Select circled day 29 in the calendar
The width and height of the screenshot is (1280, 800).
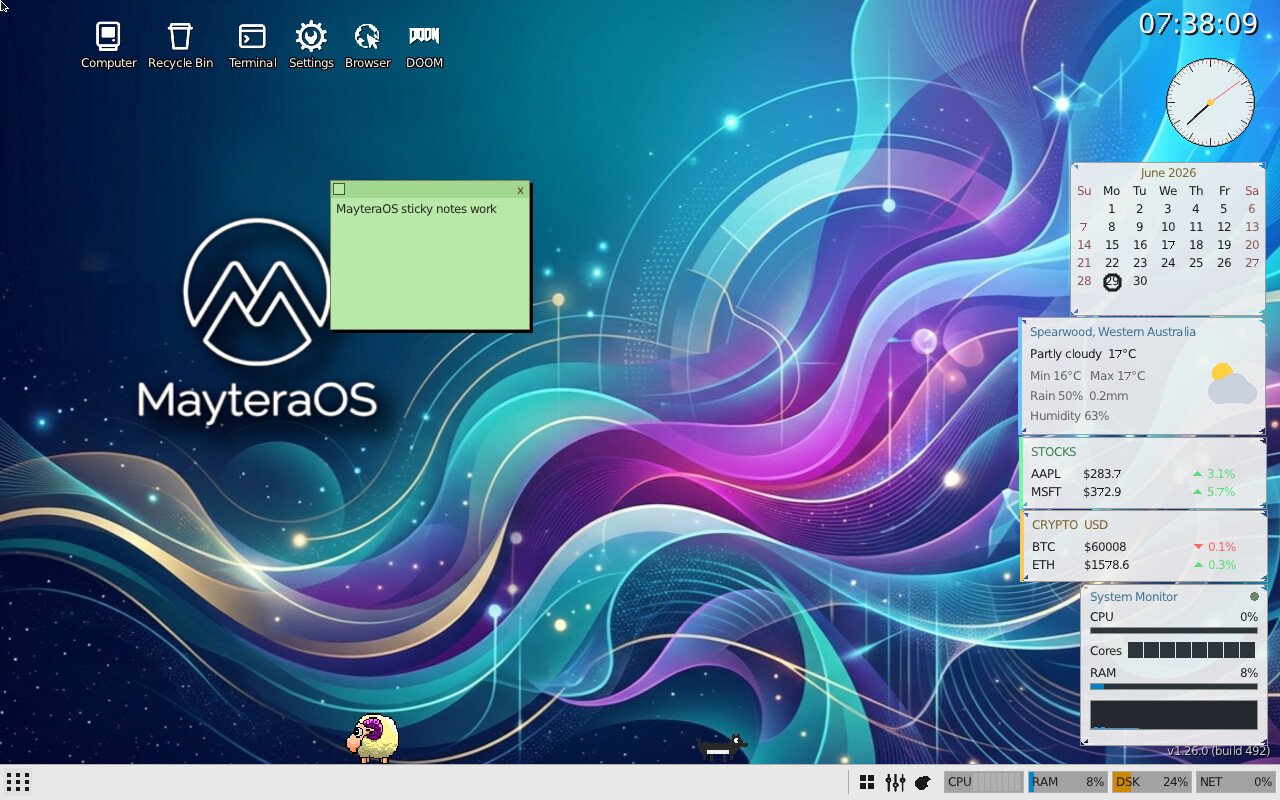pyautogui.click(x=1112, y=282)
